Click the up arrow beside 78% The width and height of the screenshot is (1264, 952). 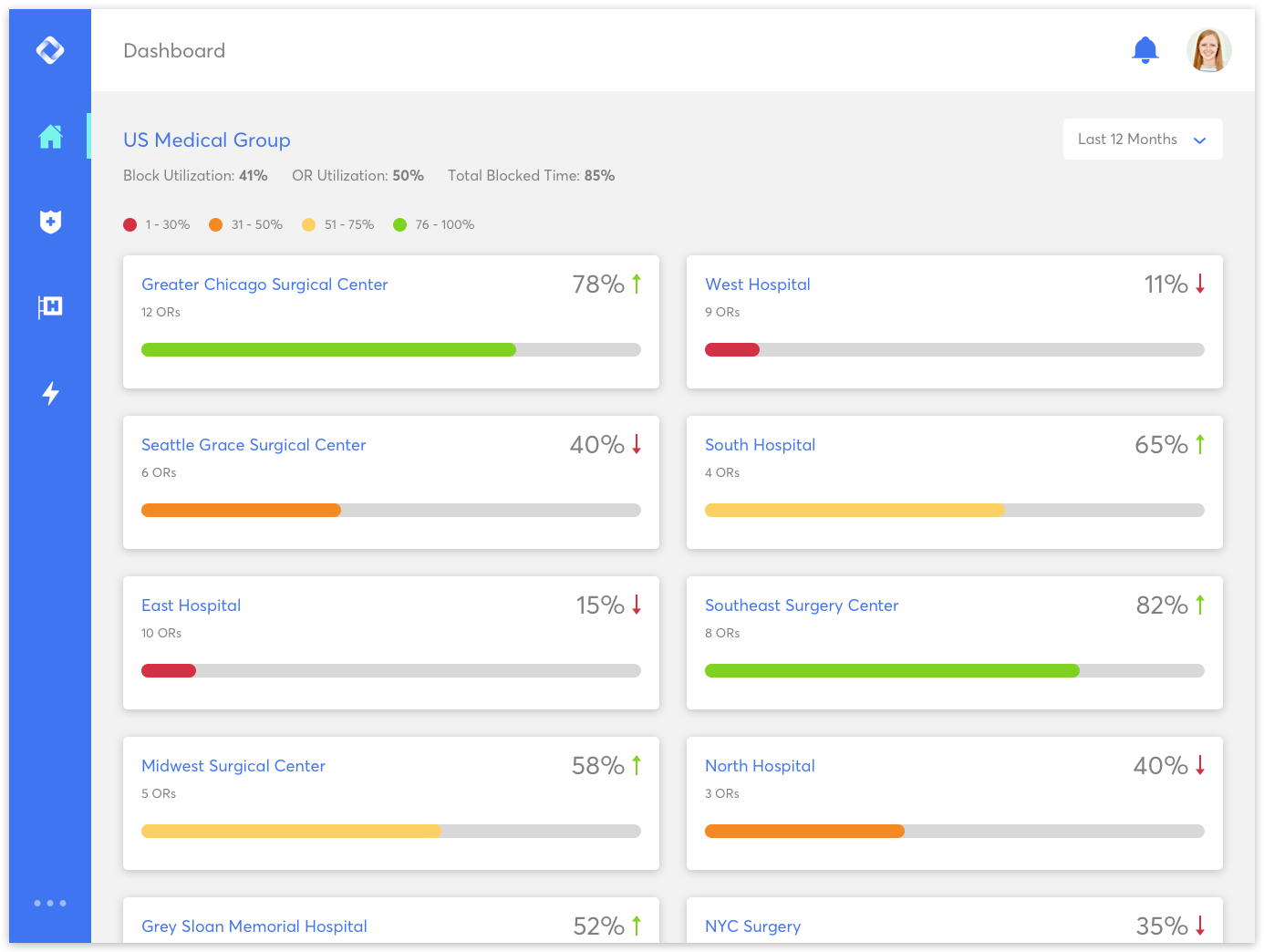coord(637,284)
